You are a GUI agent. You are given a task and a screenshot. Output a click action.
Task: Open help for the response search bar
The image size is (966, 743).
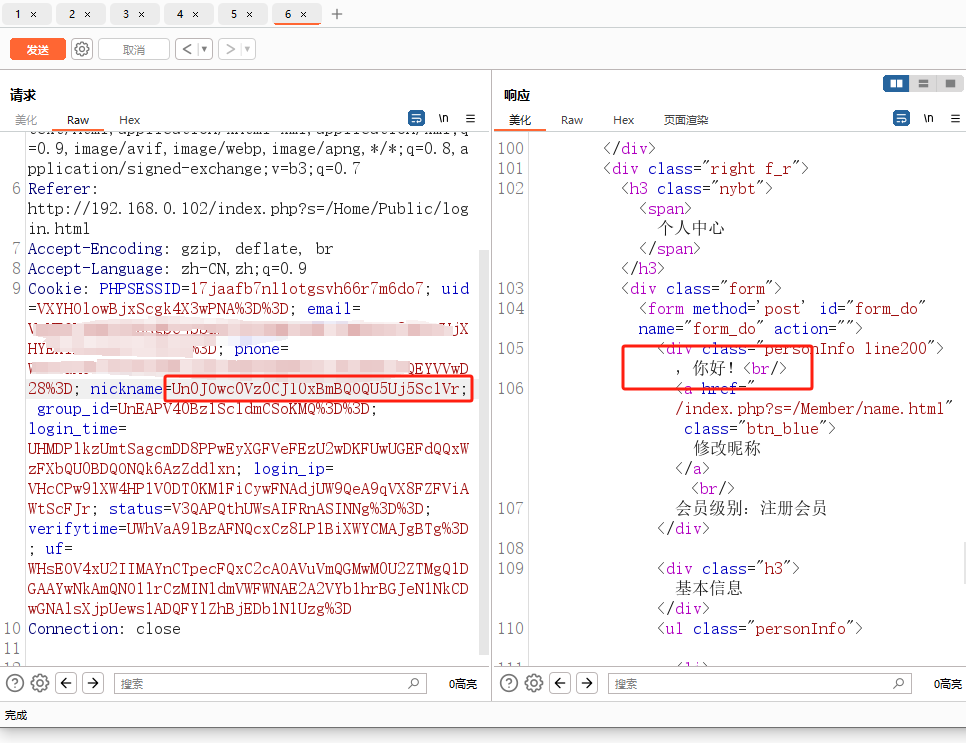[509, 683]
